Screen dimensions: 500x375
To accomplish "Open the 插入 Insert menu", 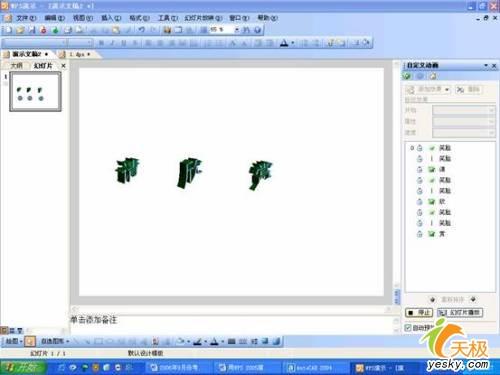I will click(x=111, y=18).
